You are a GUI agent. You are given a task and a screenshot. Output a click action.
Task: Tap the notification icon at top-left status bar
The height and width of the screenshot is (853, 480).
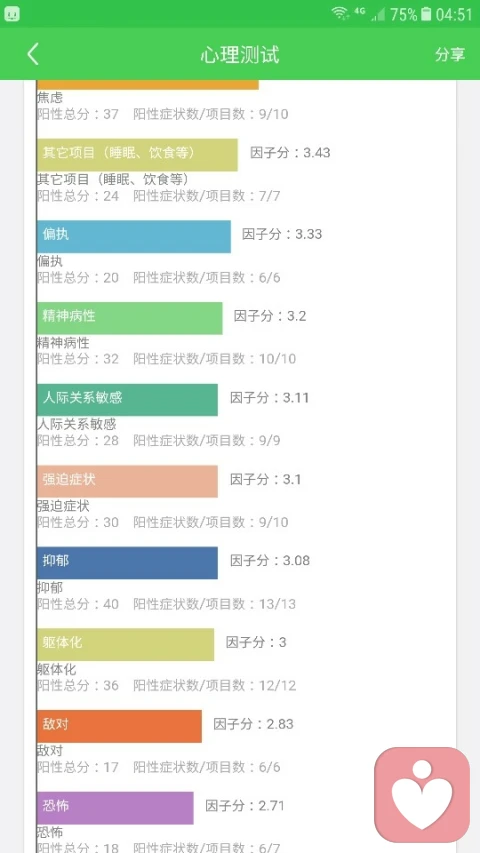tap(12, 14)
